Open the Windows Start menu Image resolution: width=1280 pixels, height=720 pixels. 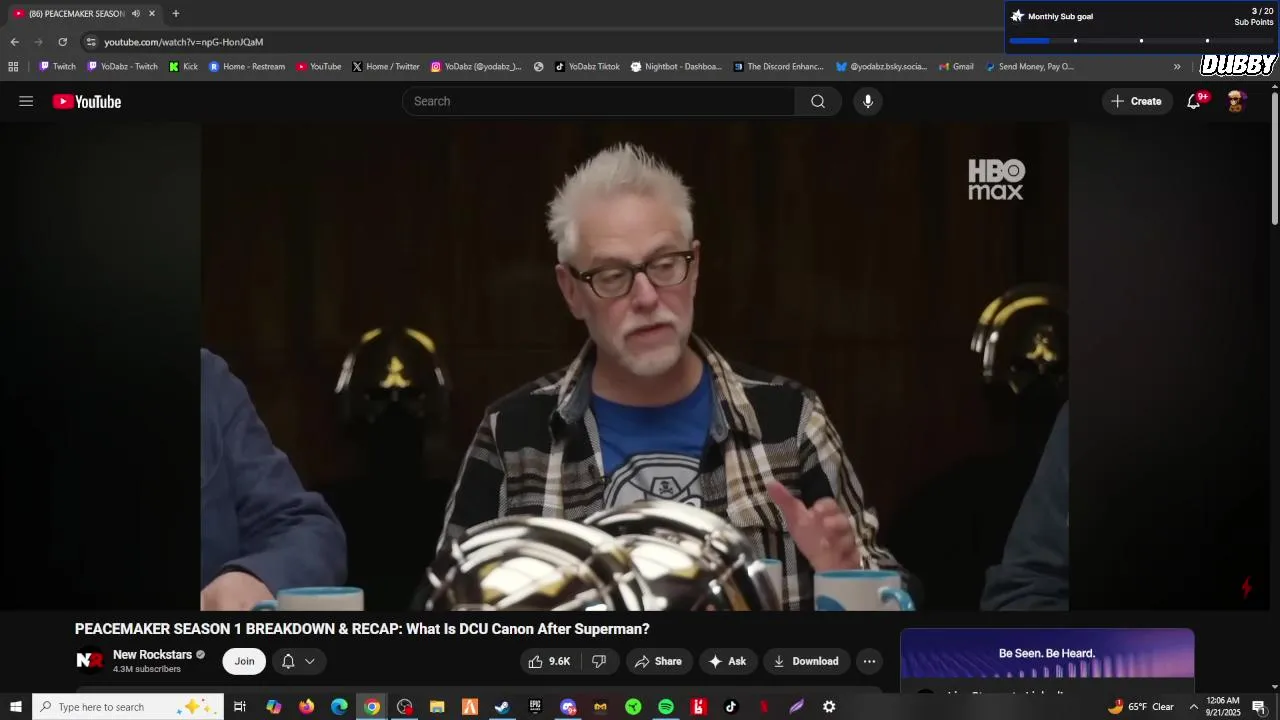(15, 707)
